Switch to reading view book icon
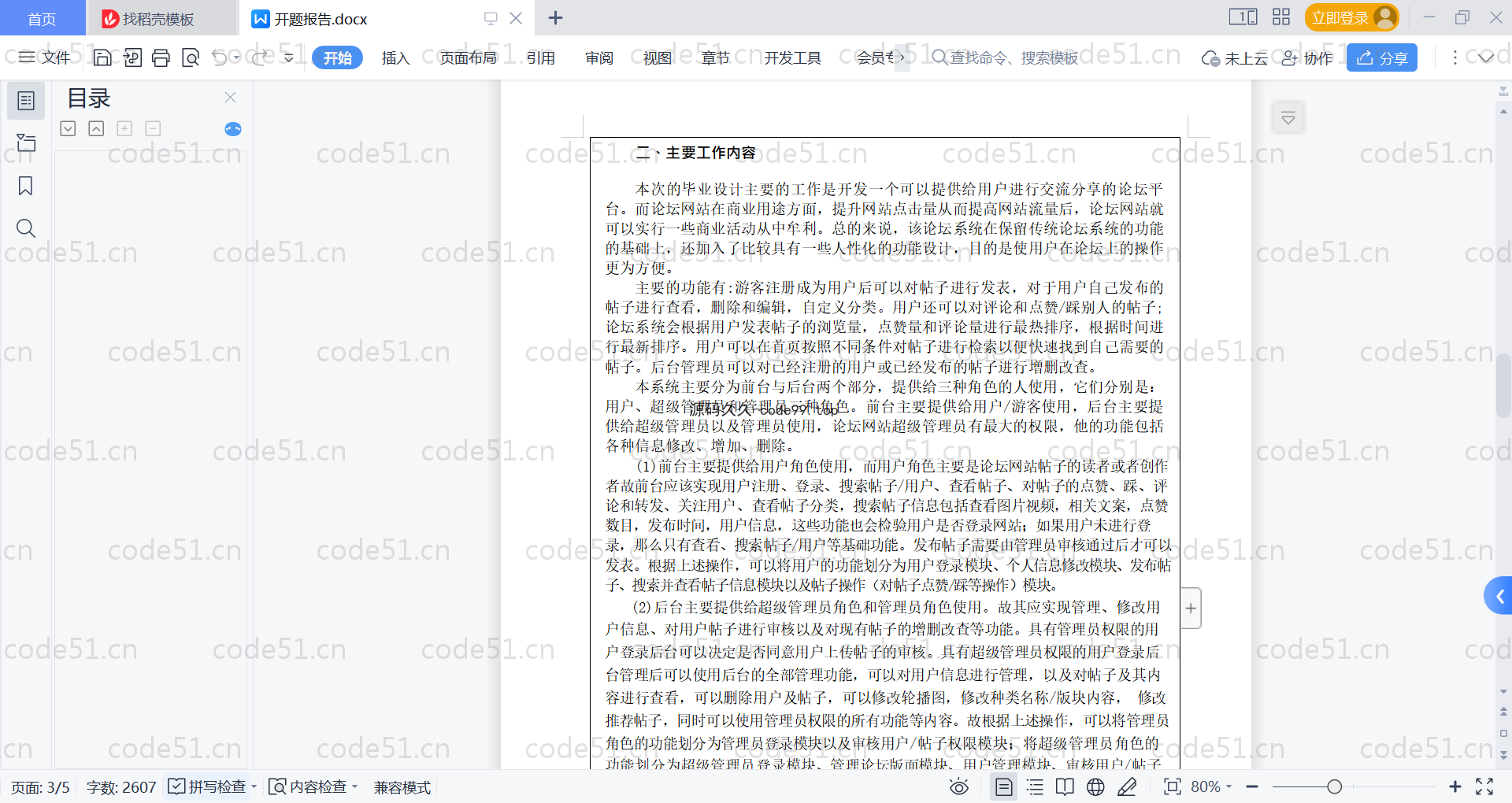The width and height of the screenshot is (1512, 803). (x=1065, y=786)
